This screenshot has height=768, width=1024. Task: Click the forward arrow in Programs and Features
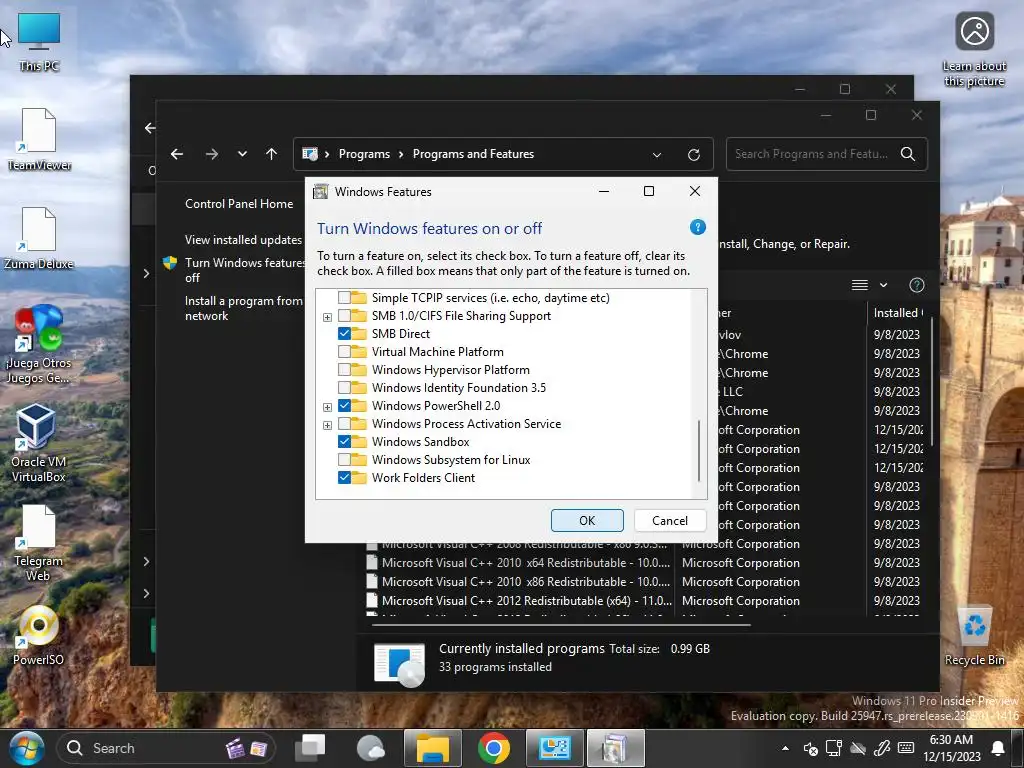[212, 154]
